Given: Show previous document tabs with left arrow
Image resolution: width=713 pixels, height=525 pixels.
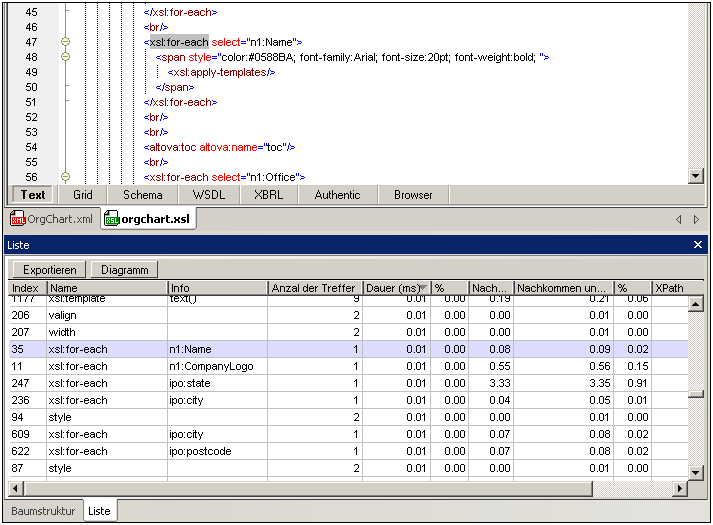Looking at the screenshot, I should coord(678,220).
